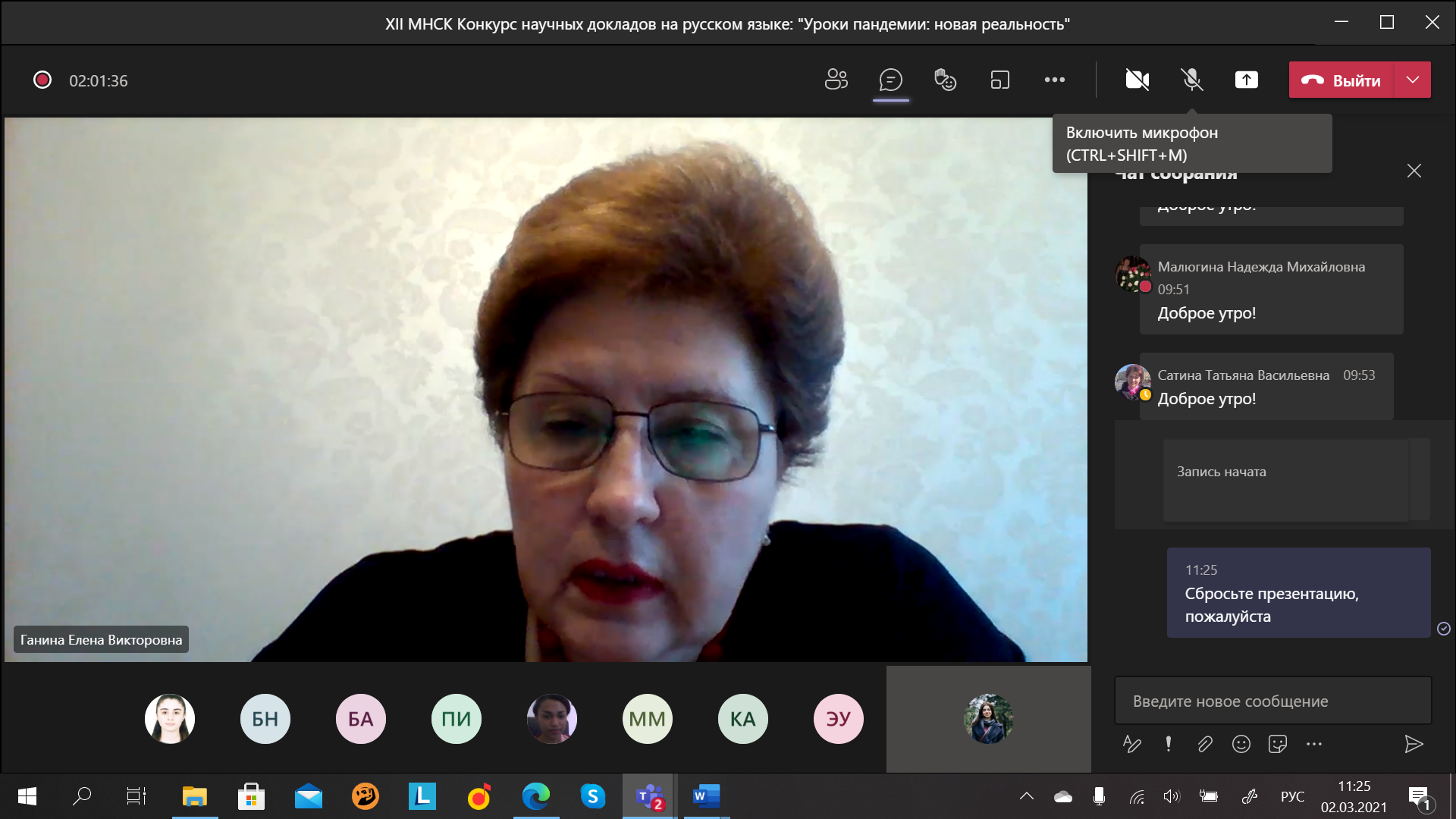Select participant avatar БН
Viewport: 1456px width, 819px height.
pyautogui.click(x=265, y=718)
